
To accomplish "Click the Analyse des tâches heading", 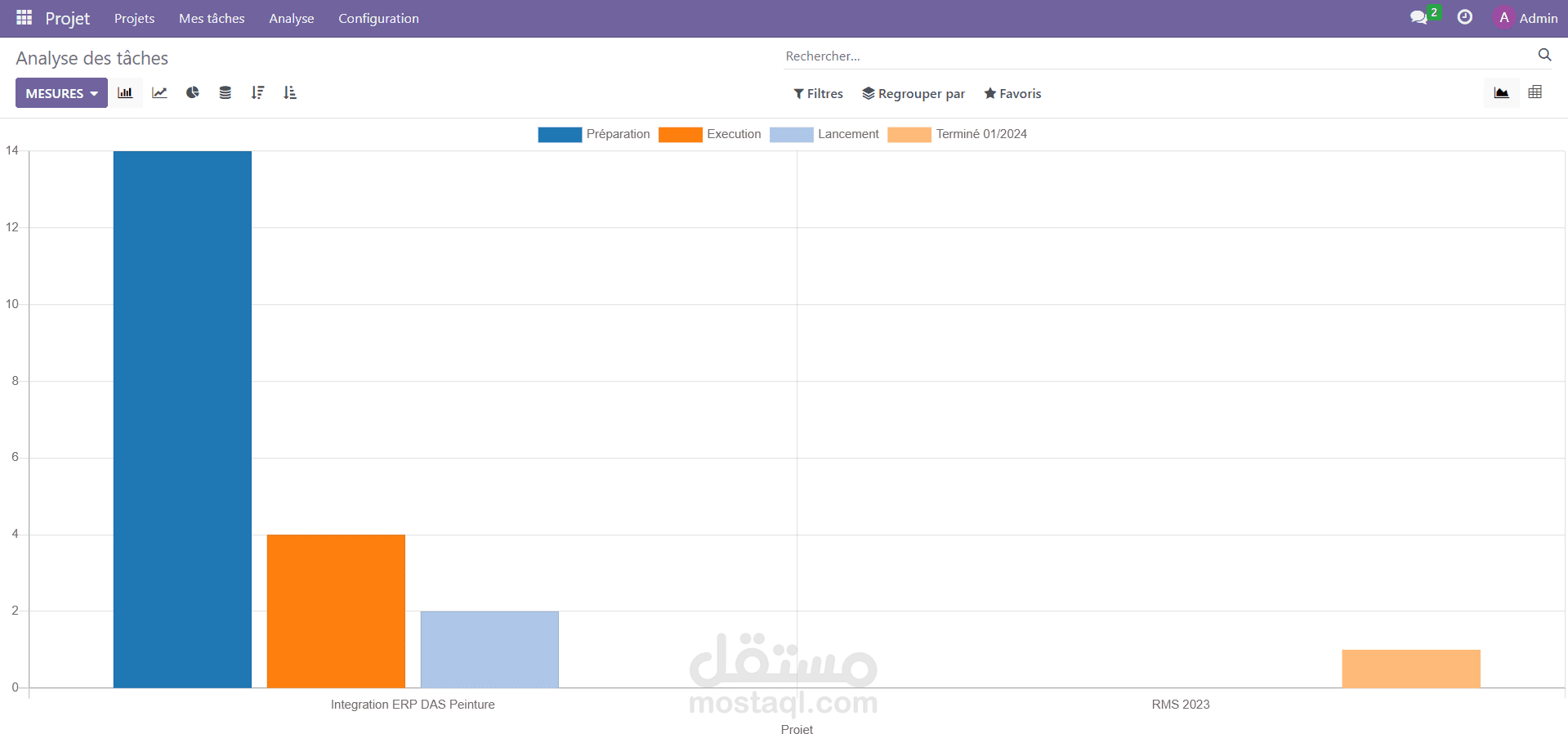I will (x=92, y=58).
